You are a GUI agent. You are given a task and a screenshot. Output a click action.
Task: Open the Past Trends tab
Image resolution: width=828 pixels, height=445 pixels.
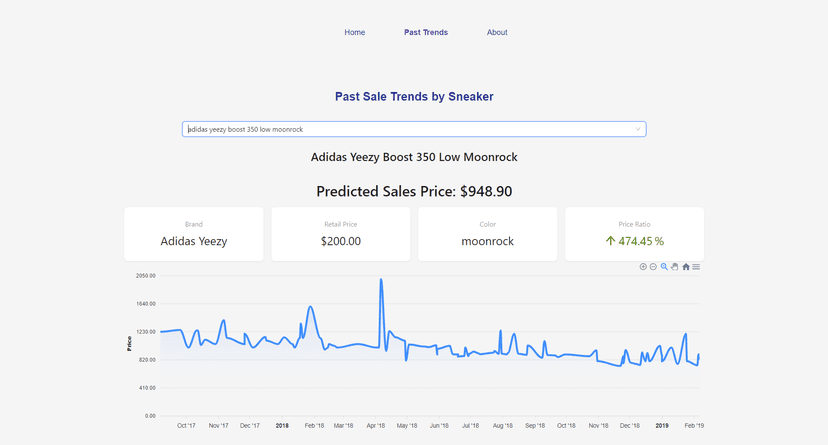pos(426,32)
